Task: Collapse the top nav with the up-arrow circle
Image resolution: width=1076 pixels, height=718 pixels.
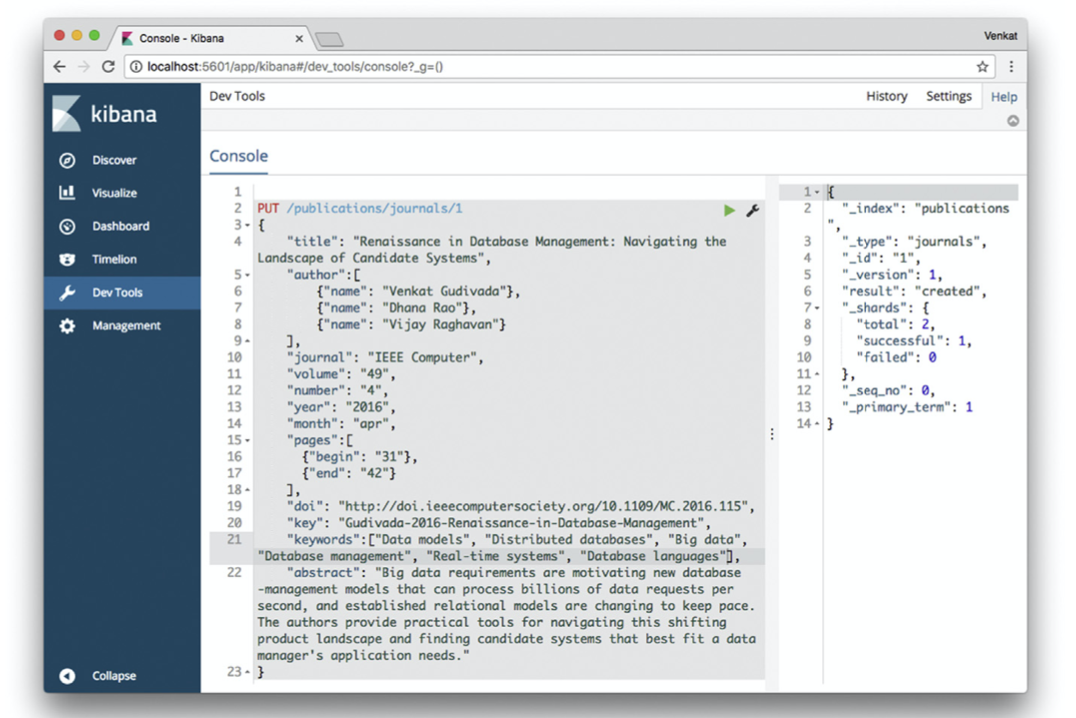Action: point(1013,121)
